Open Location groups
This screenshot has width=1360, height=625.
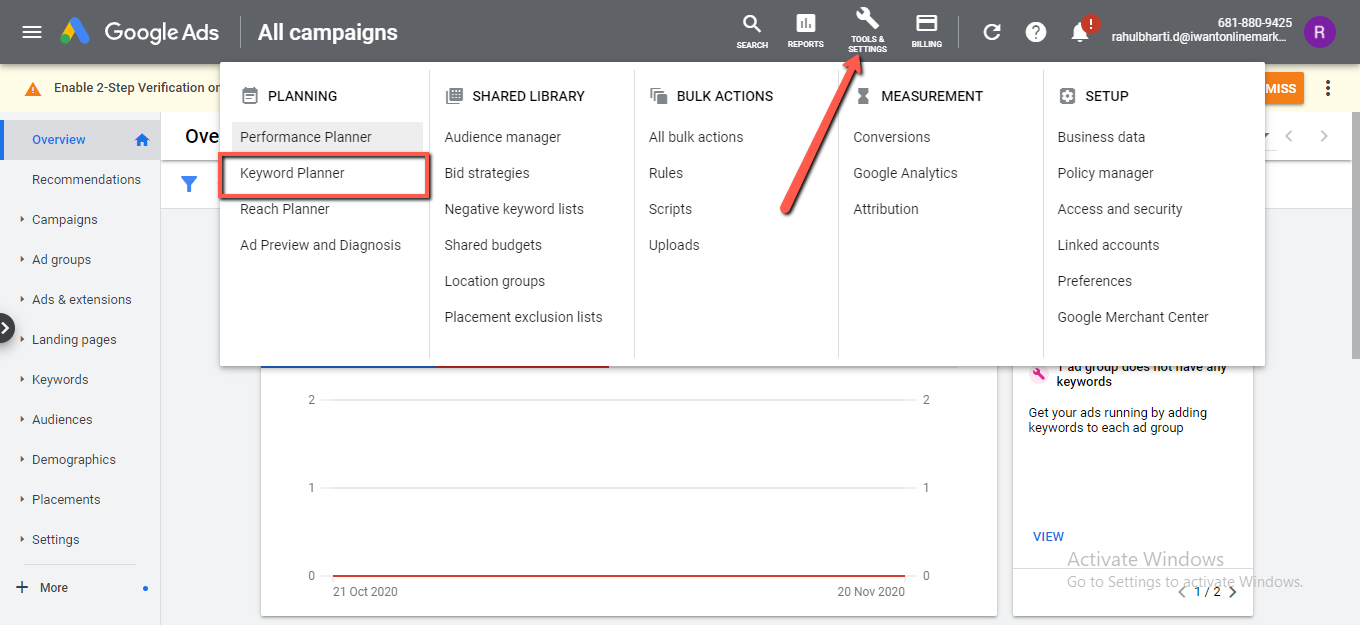495,281
